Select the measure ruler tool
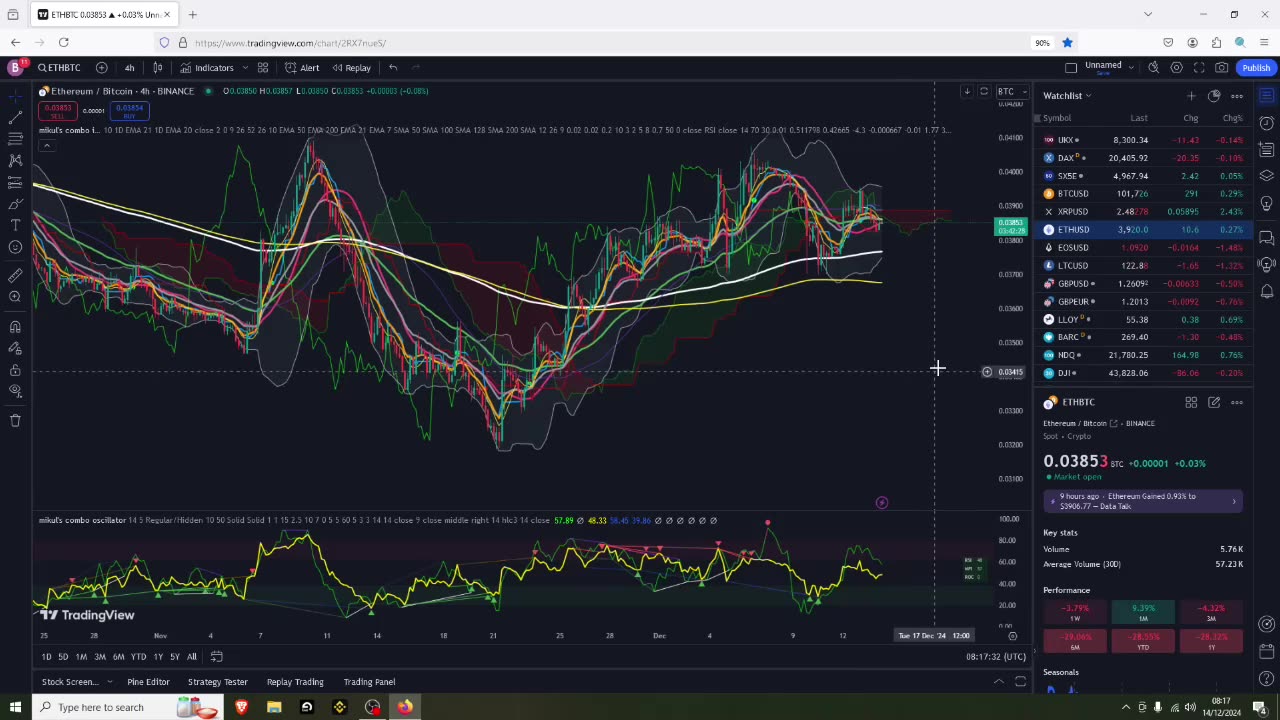This screenshot has height=720, width=1280. pos(15,275)
